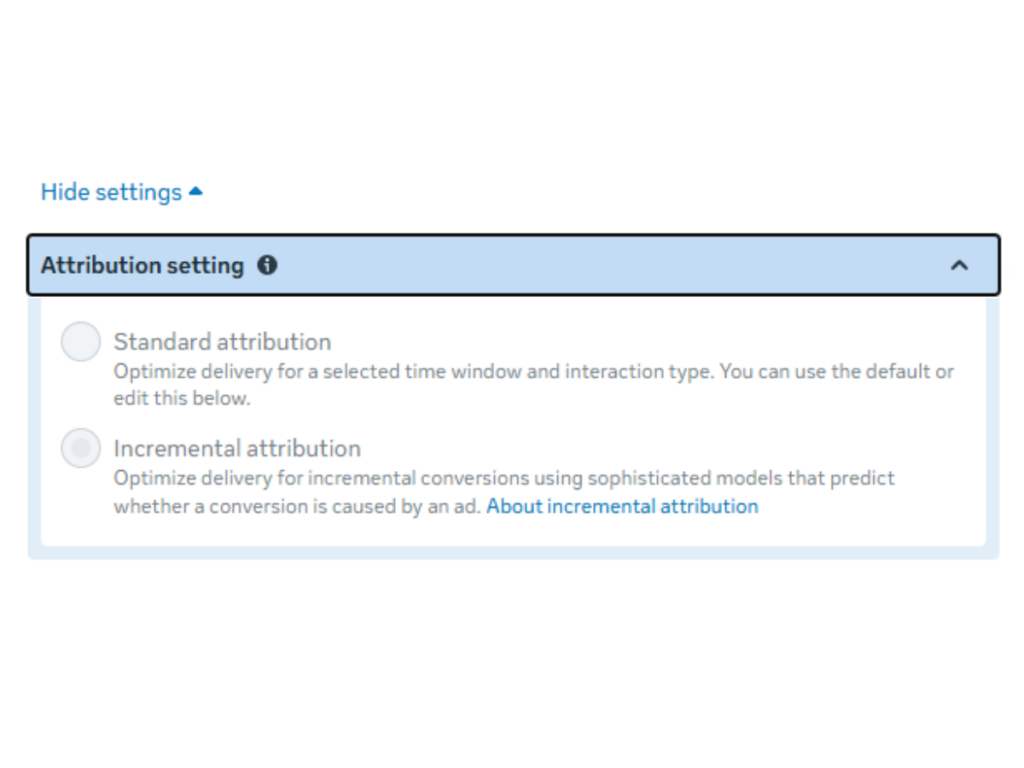The width and height of the screenshot is (1024, 768).
Task: Click the word 'About' in the blue link
Action: pyautogui.click(x=514, y=506)
